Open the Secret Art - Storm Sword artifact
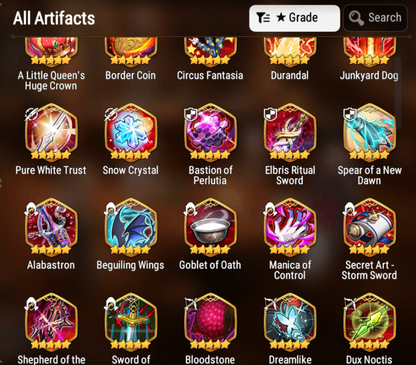This screenshot has height=365, width=416. point(369,228)
